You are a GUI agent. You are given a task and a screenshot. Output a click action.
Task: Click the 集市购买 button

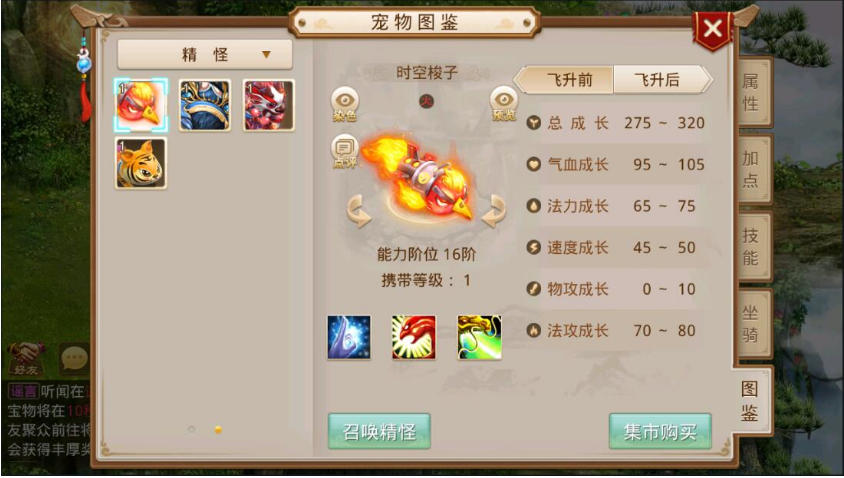(x=660, y=431)
